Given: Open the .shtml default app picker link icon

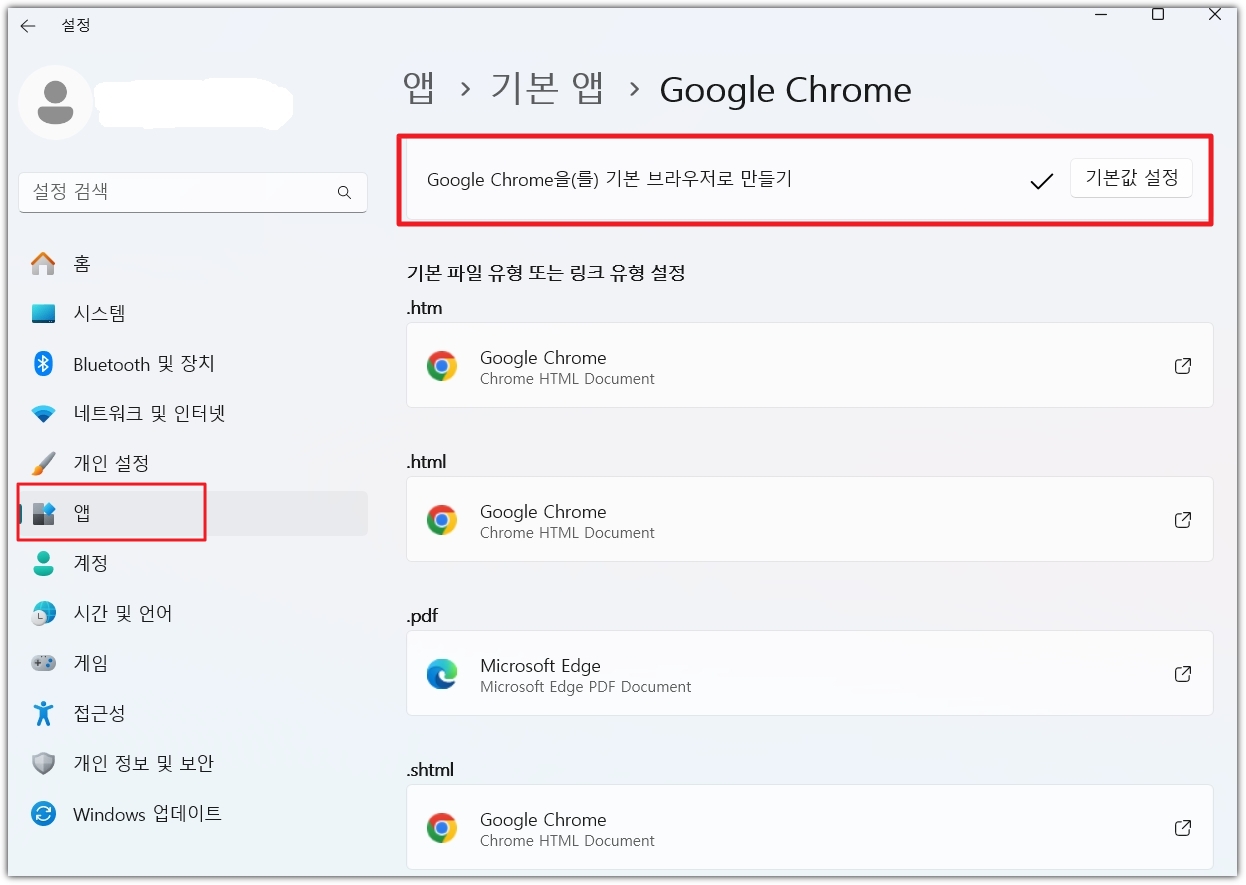Looking at the screenshot, I should 1183,828.
